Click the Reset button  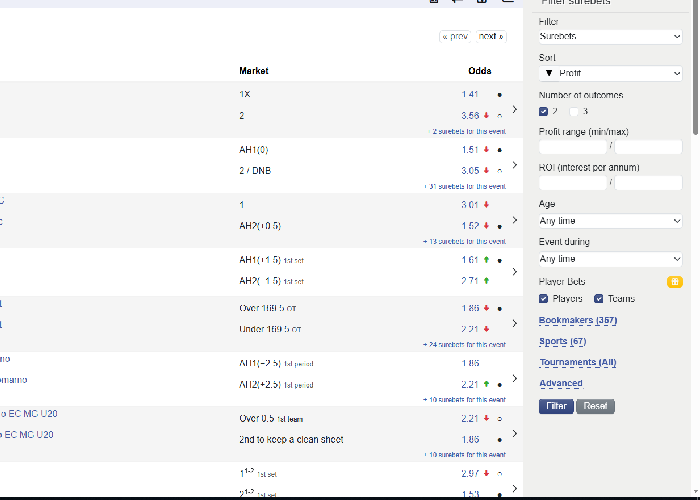pos(596,406)
